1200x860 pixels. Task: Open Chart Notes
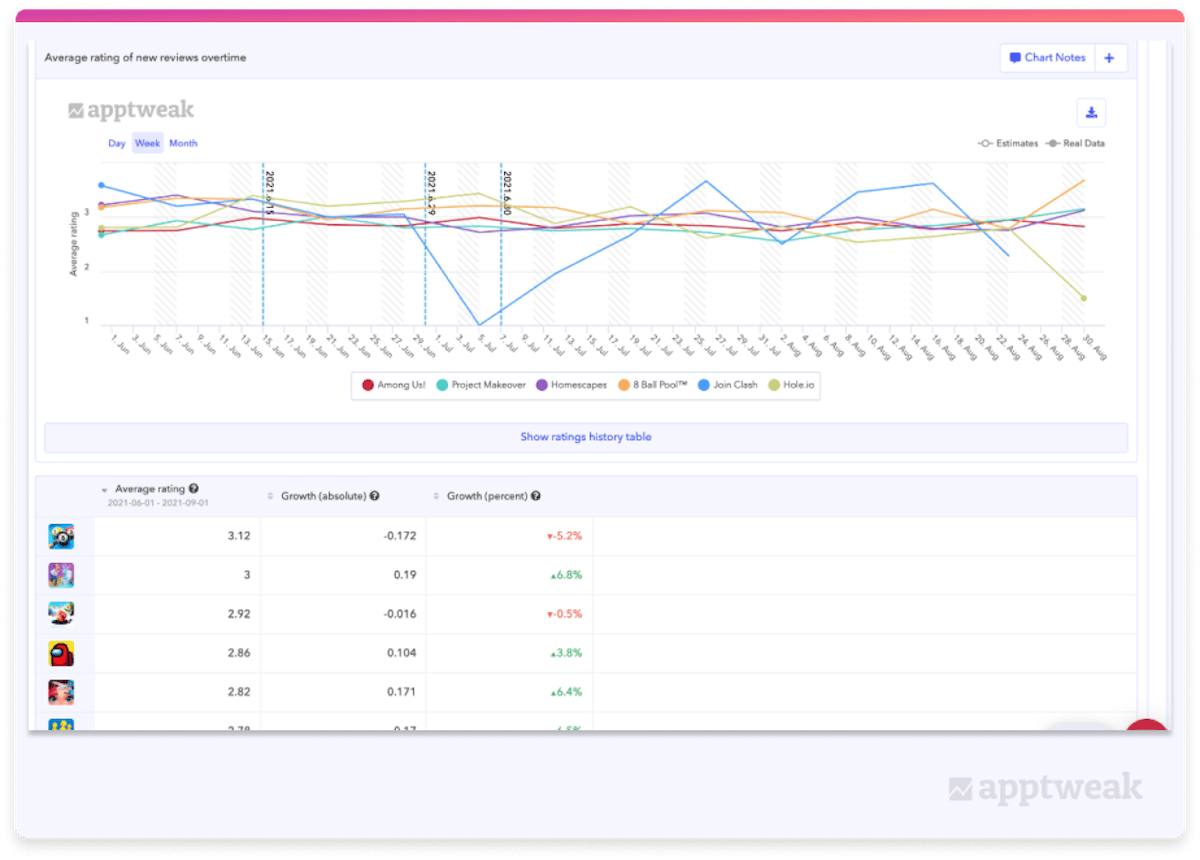click(x=1047, y=58)
